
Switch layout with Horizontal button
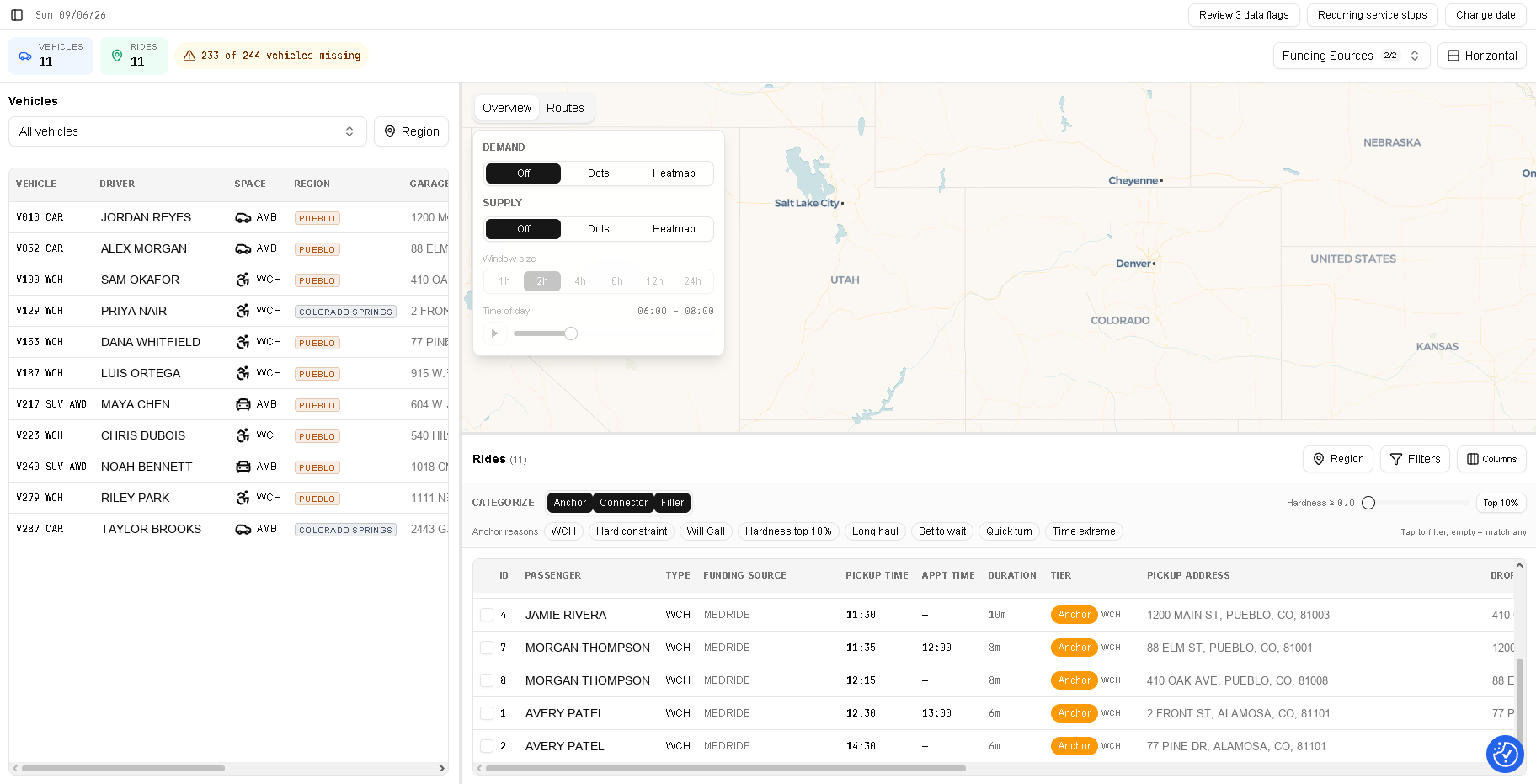pos(1482,56)
